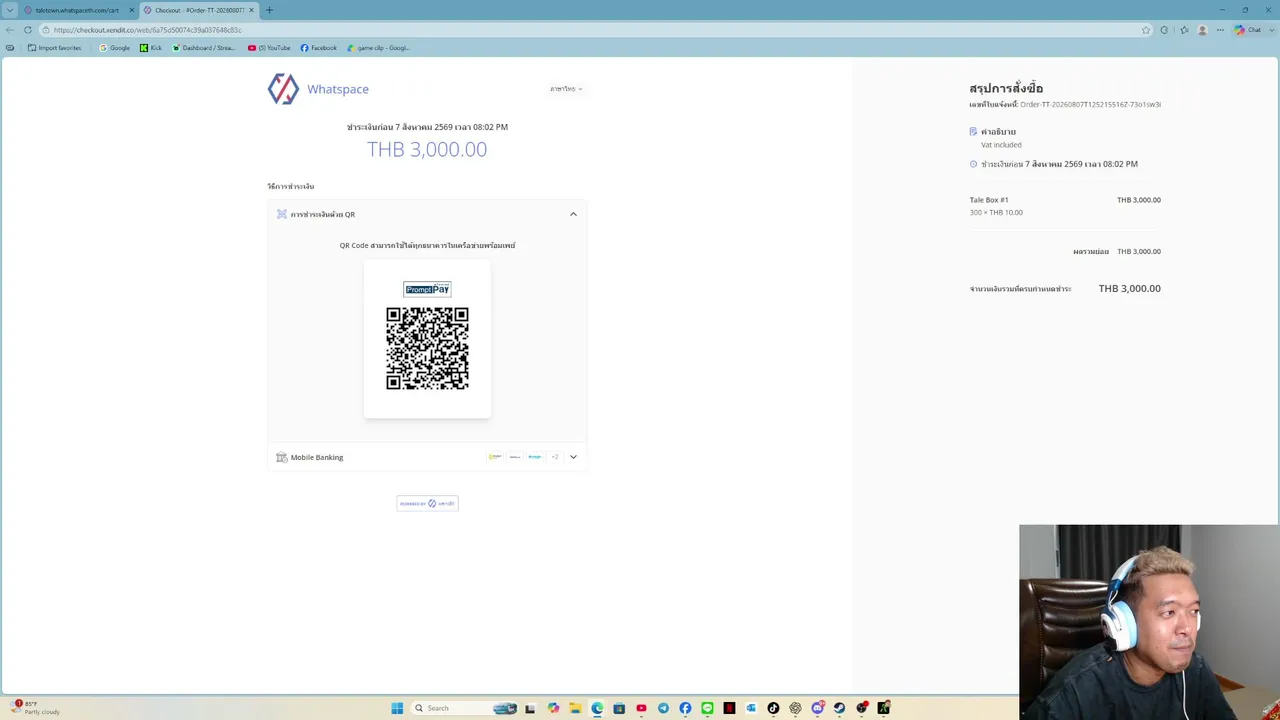Open LINE from the taskbar
This screenshot has width=1280, height=720.
point(707,708)
